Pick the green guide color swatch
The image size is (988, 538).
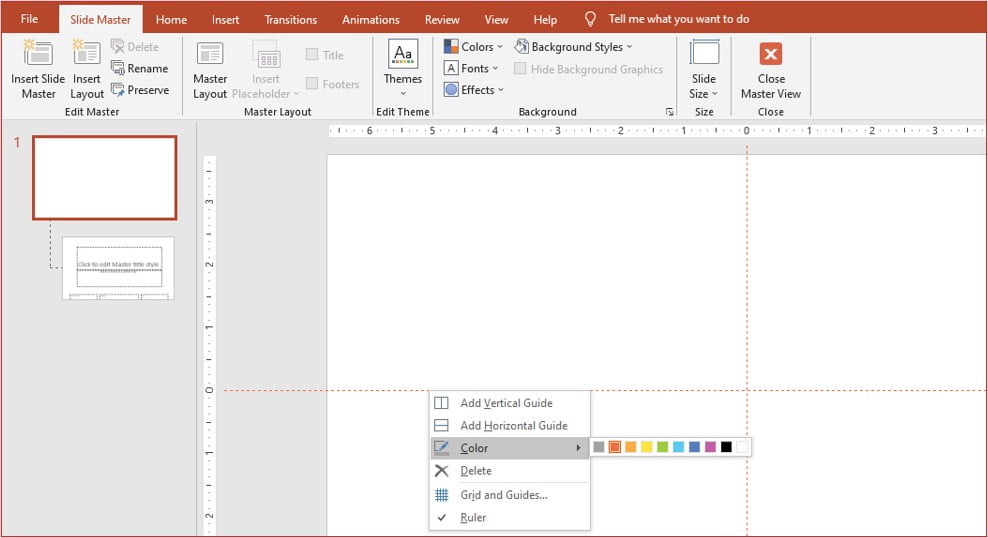point(662,447)
